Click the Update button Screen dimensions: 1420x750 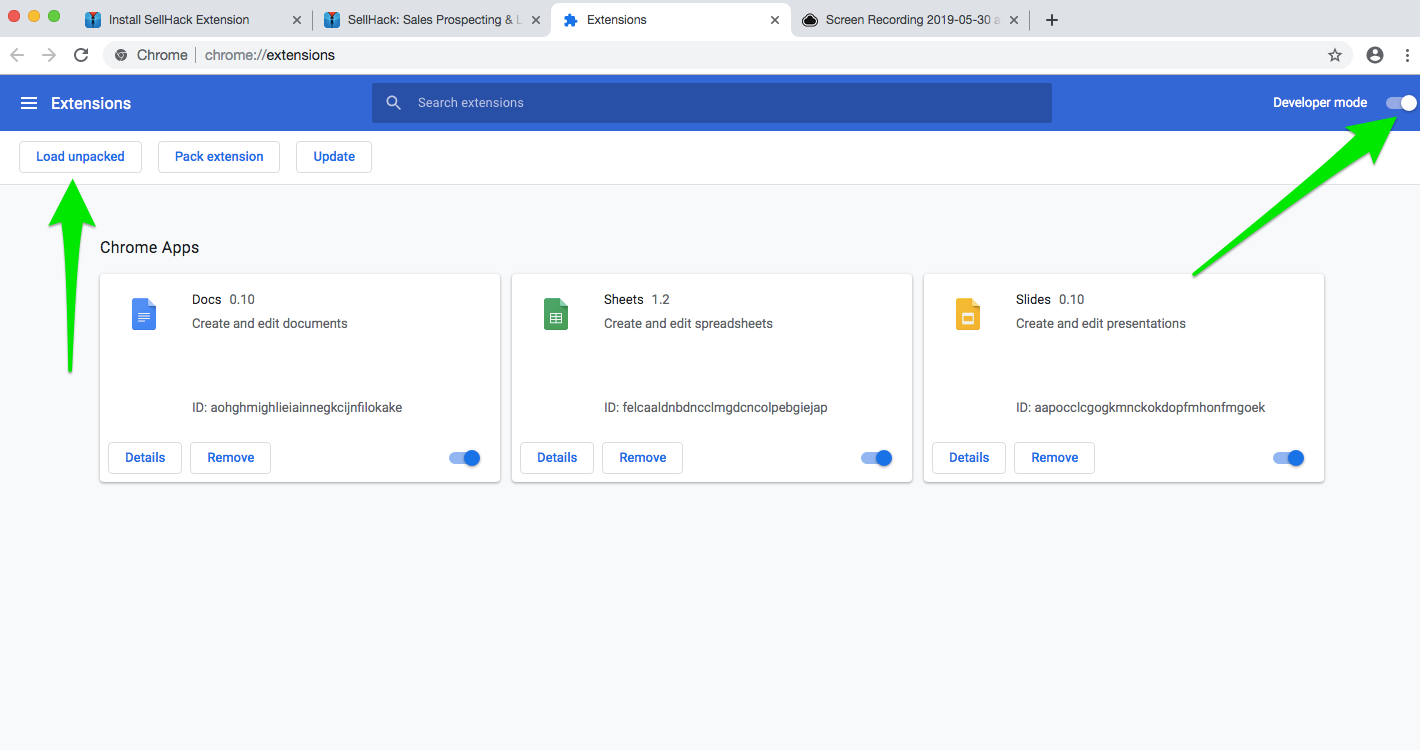point(334,157)
